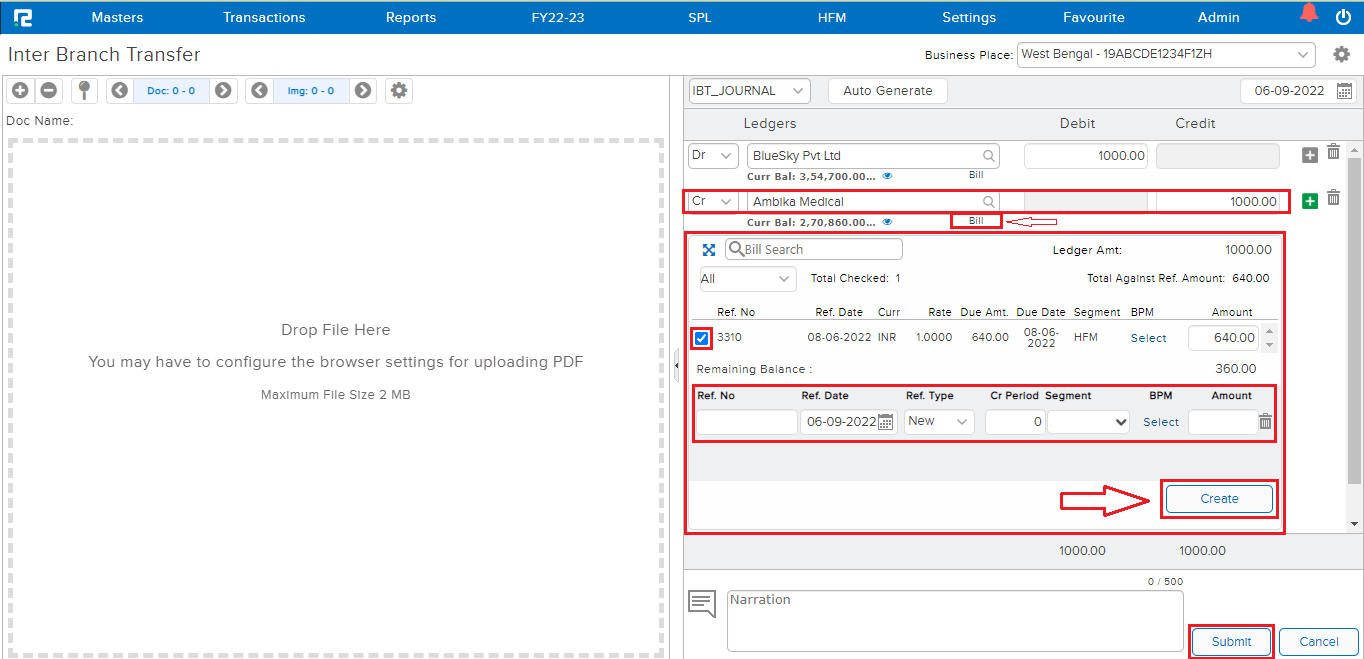The width and height of the screenshot is (1364, 659).
Task: Click the Narration text field
Action: (954, 620)
